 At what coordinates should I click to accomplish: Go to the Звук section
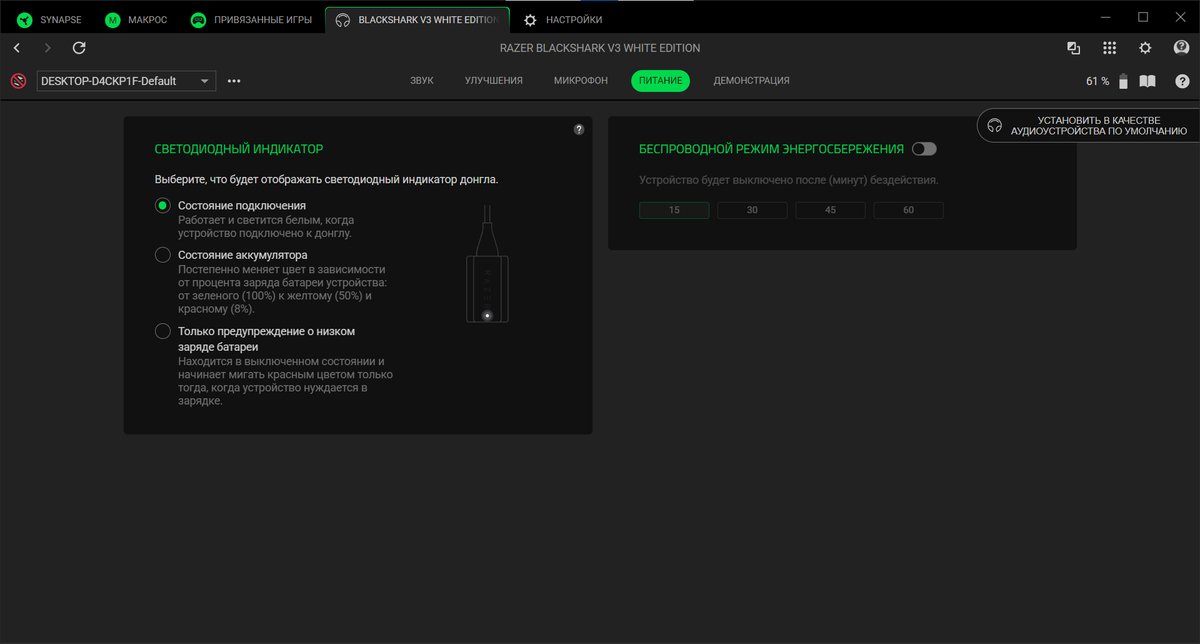(422, 80)
